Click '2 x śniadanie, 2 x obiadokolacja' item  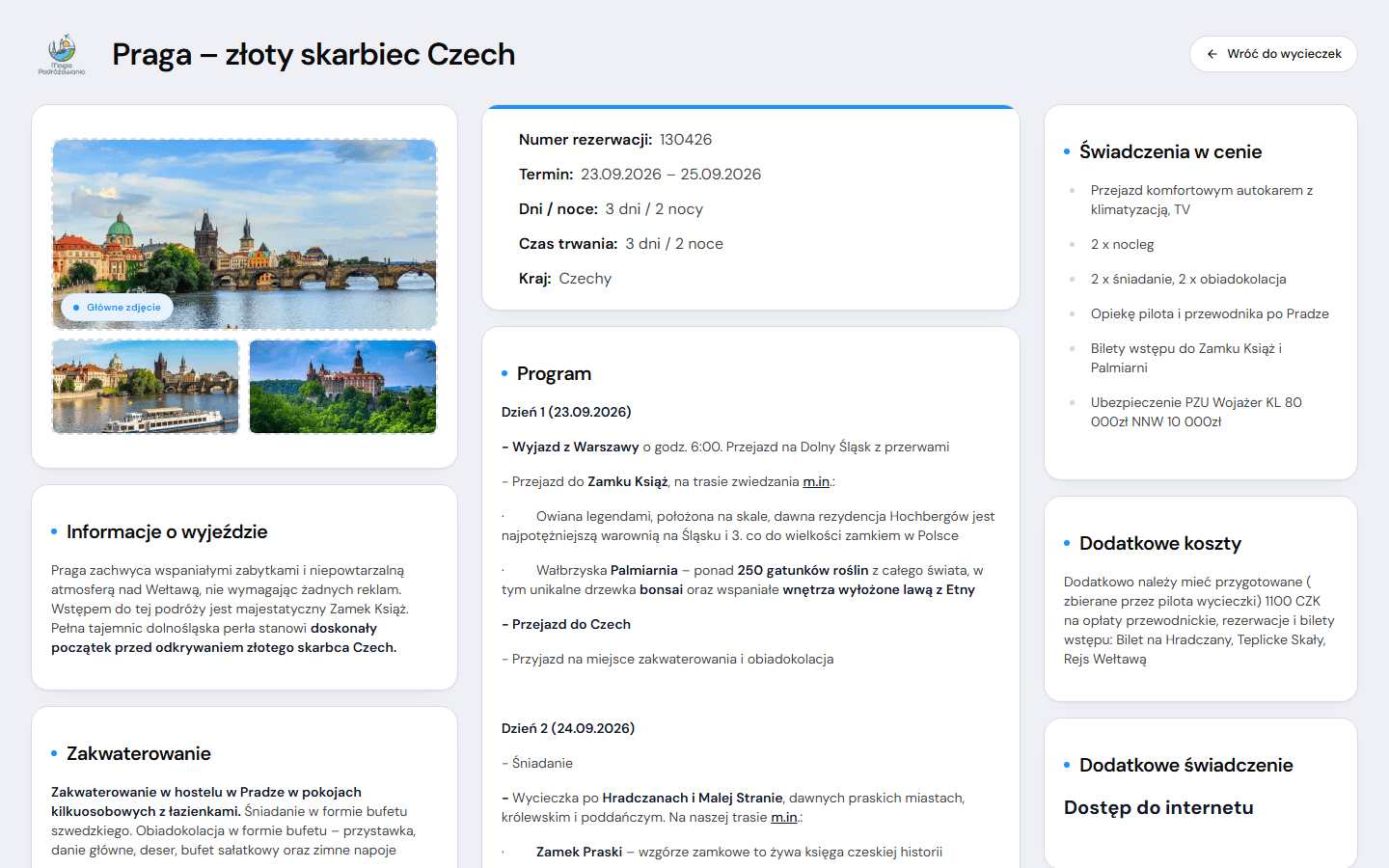pyautogui.click(x=1188, y=279)
